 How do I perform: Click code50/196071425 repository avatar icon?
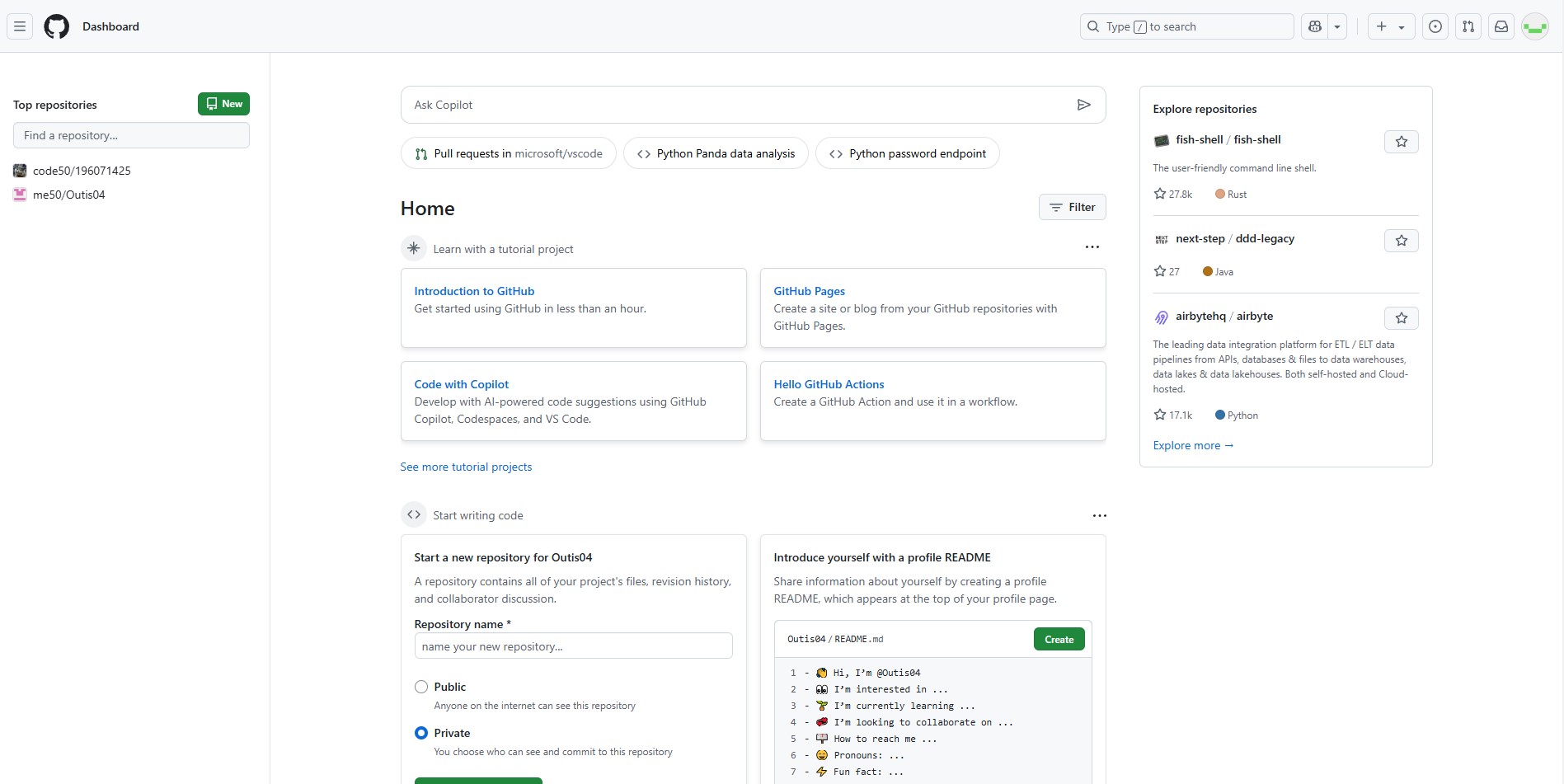[x=20, y=171]
